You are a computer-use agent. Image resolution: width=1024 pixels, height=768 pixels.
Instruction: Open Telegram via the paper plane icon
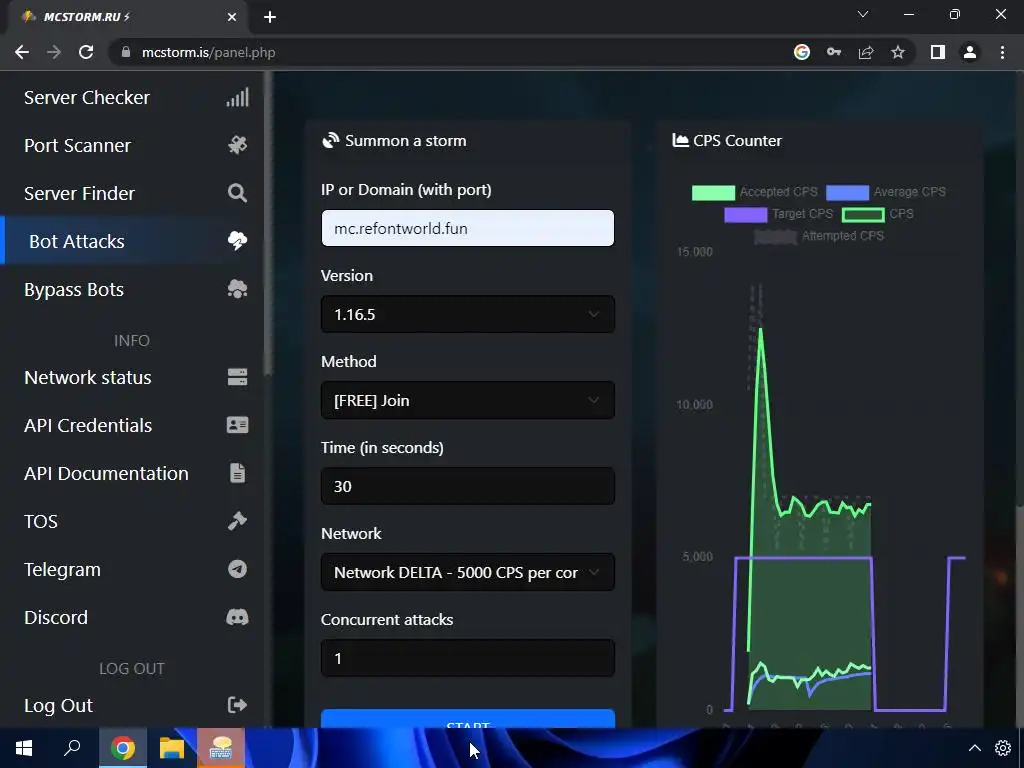tap(237, 569)
